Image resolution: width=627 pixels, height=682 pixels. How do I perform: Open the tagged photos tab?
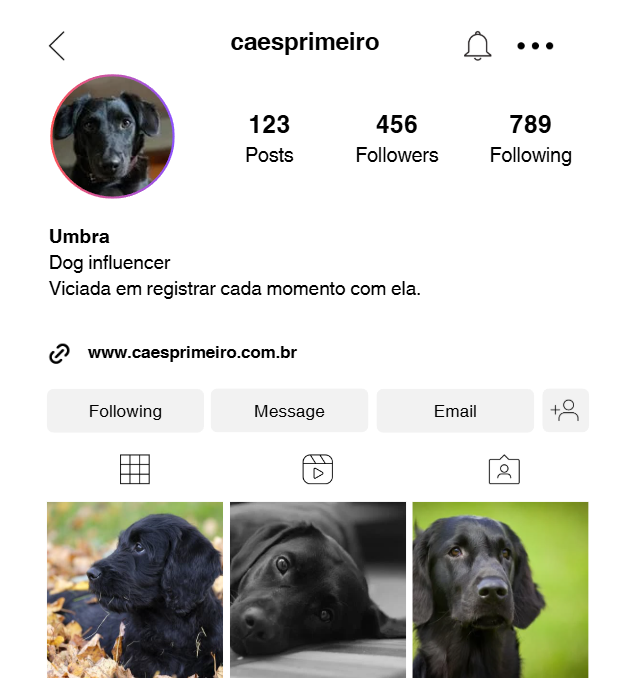[x=504, y=469]
